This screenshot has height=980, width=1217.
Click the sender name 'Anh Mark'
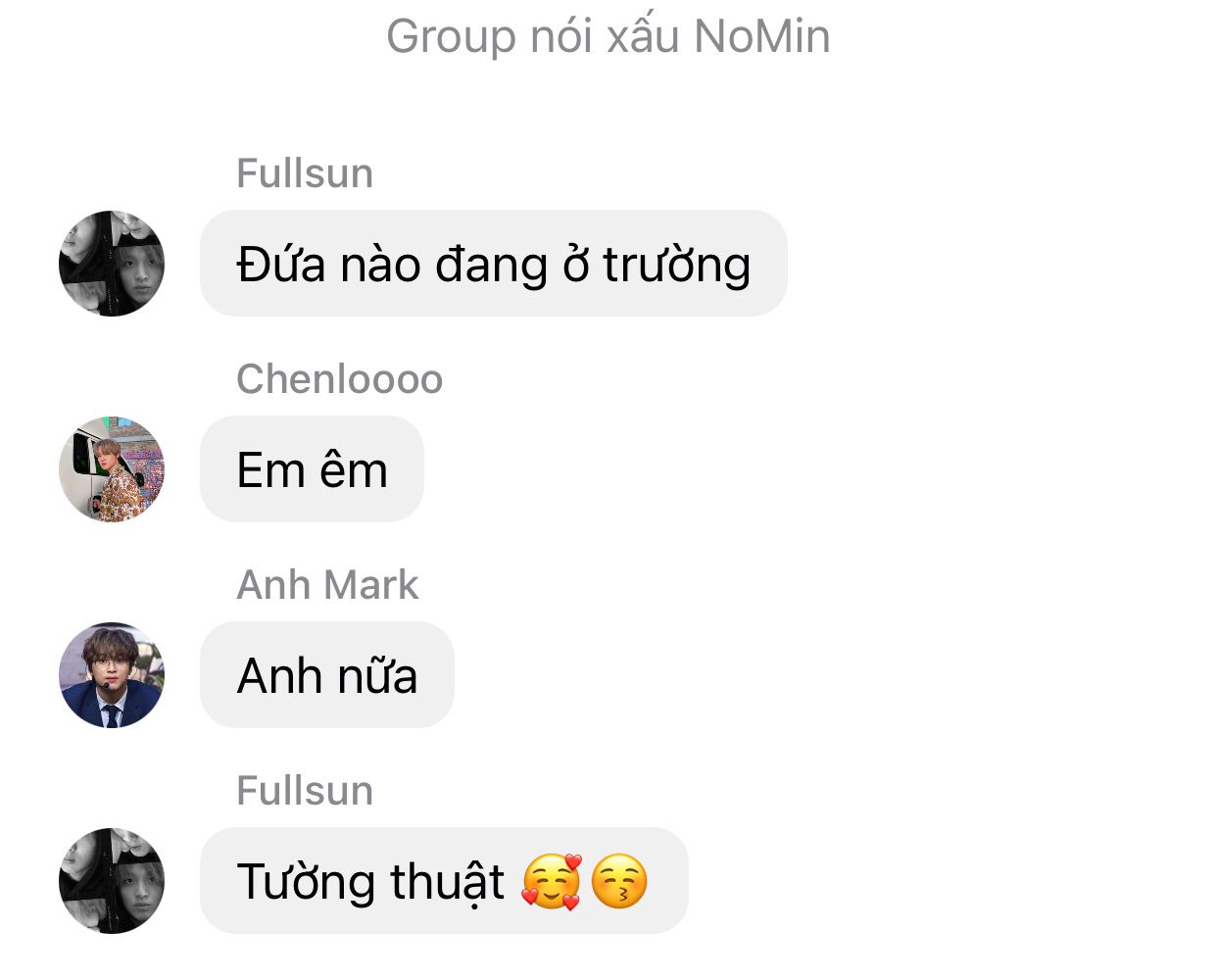[327, 585]
